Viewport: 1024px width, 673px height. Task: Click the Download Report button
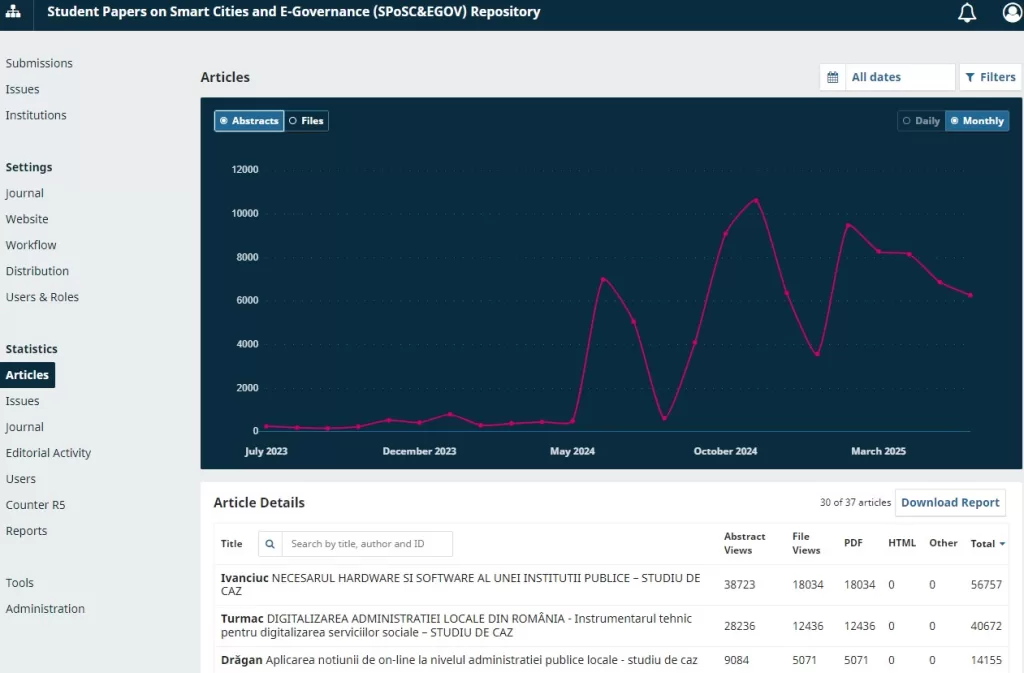click(x=950, y=503)
